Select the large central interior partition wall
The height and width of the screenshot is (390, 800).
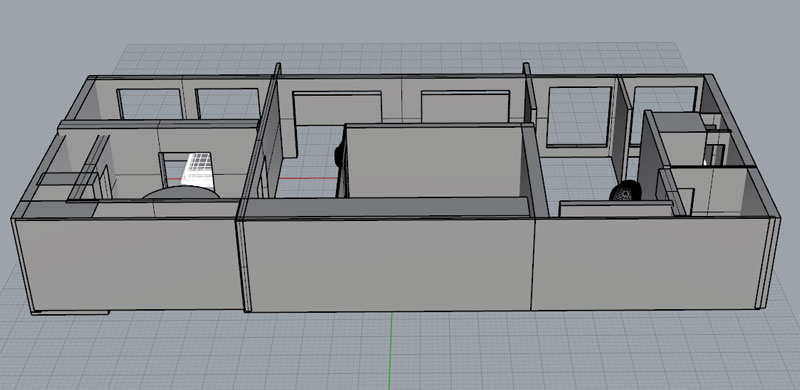coord(435,161)
